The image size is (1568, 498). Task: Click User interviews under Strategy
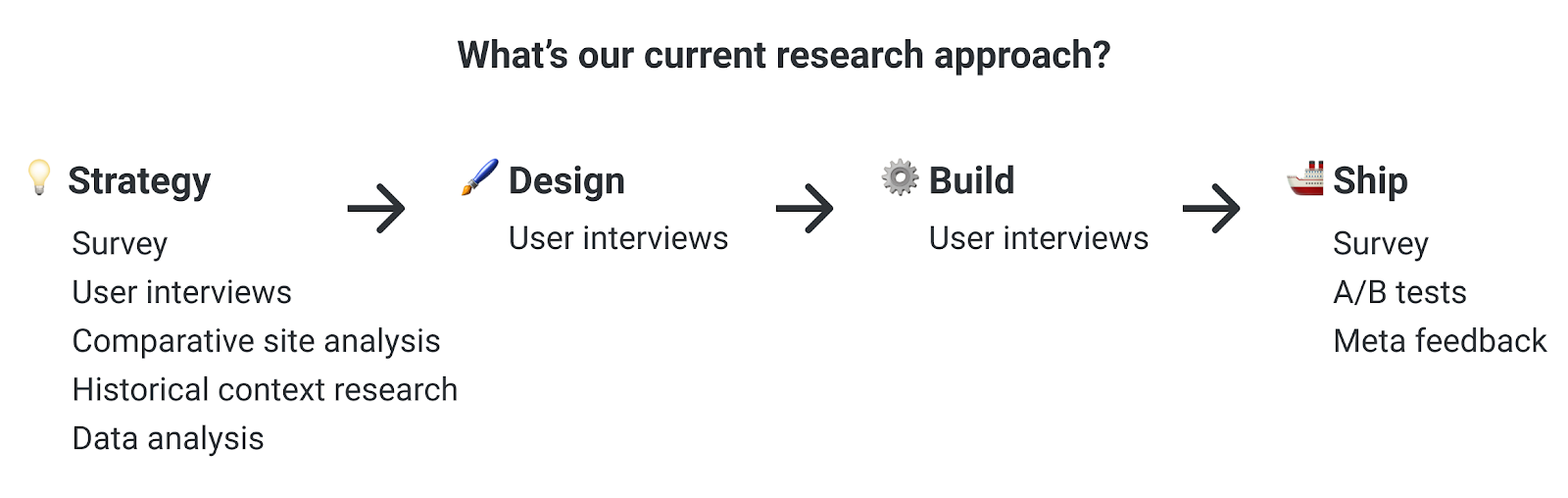click(x=182, y=292)
